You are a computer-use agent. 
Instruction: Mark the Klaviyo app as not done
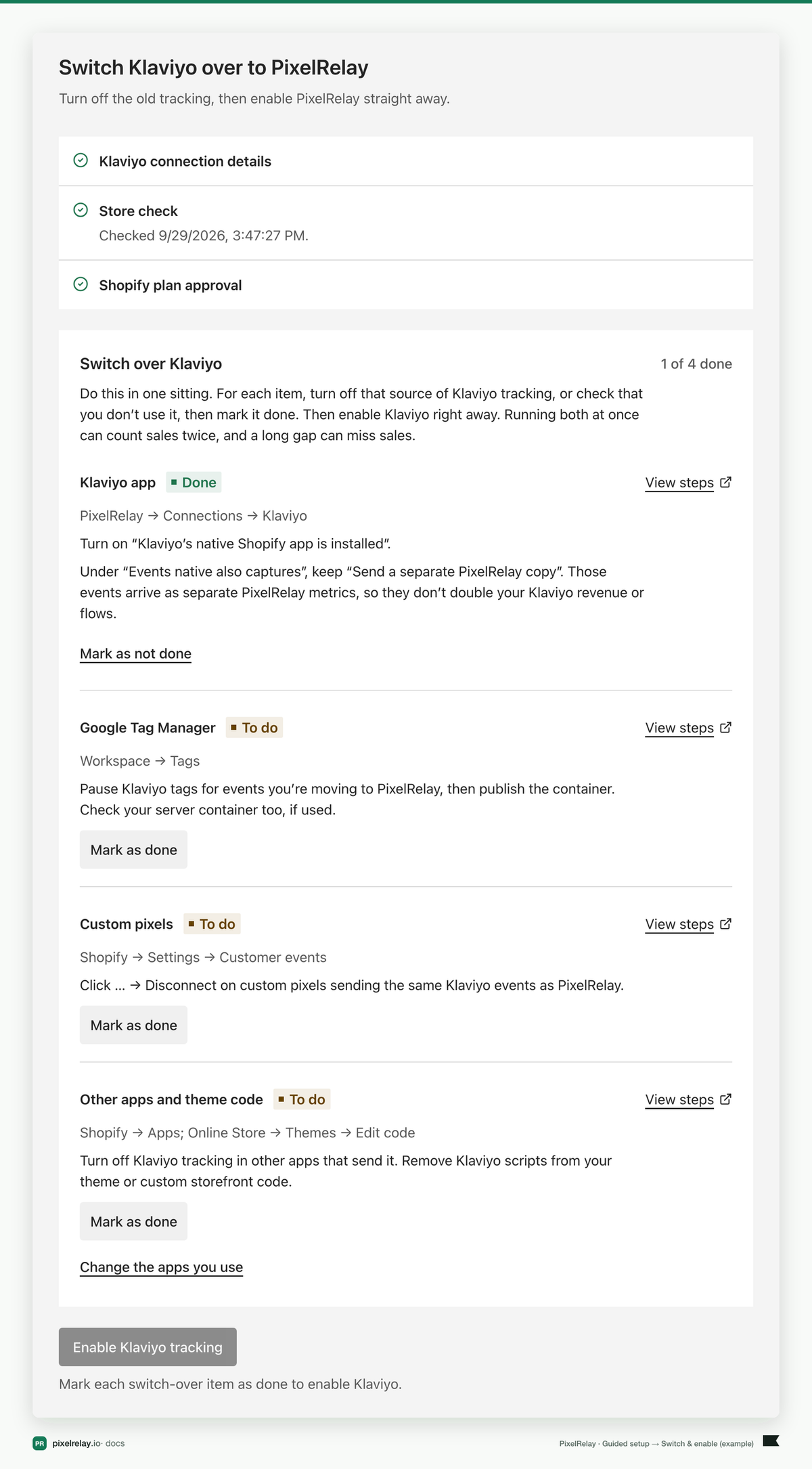pos(135,653)
